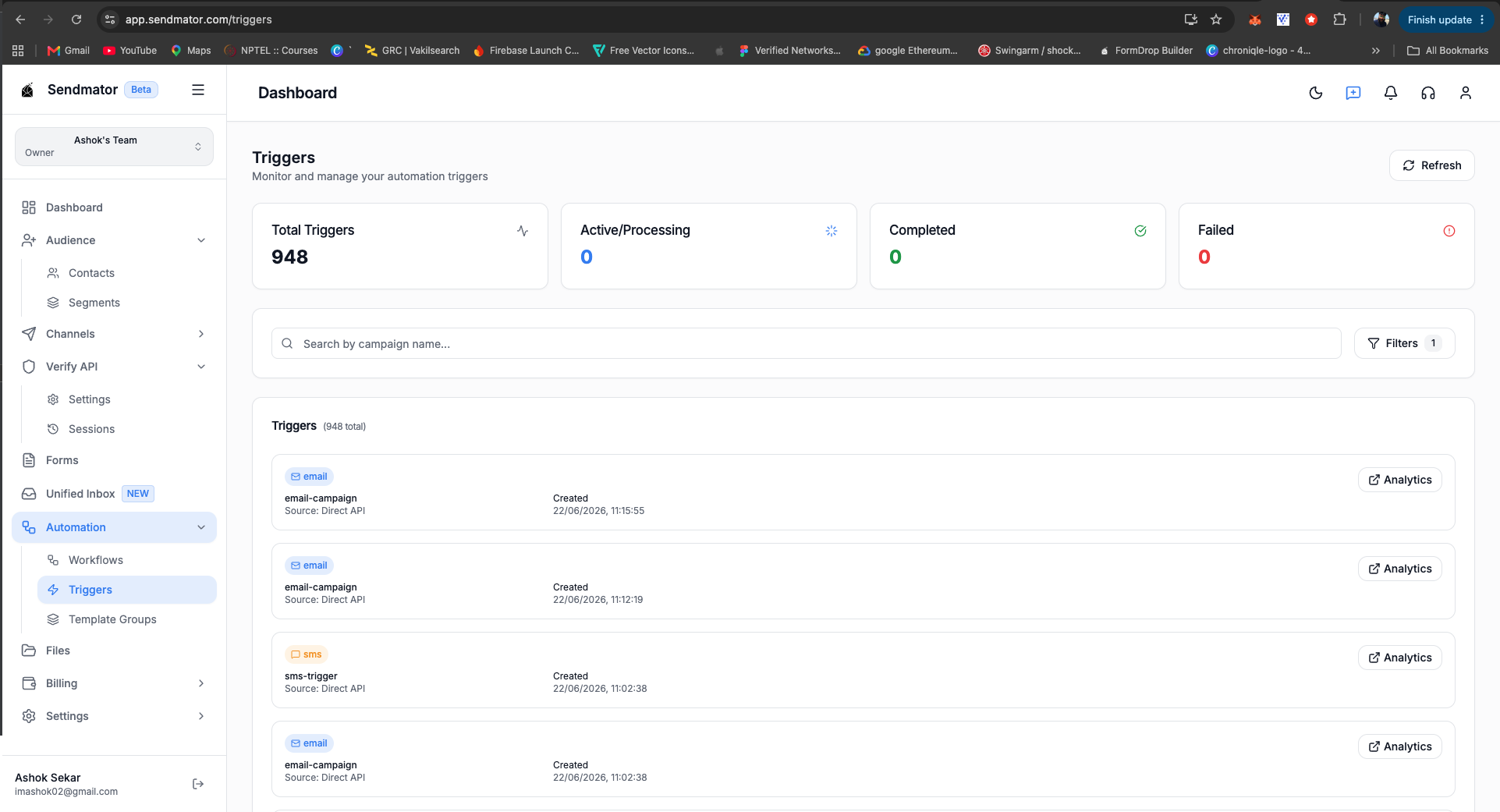Open Workflows under Automation
Screen dimensions: 1500x812
tap(126, 560)
